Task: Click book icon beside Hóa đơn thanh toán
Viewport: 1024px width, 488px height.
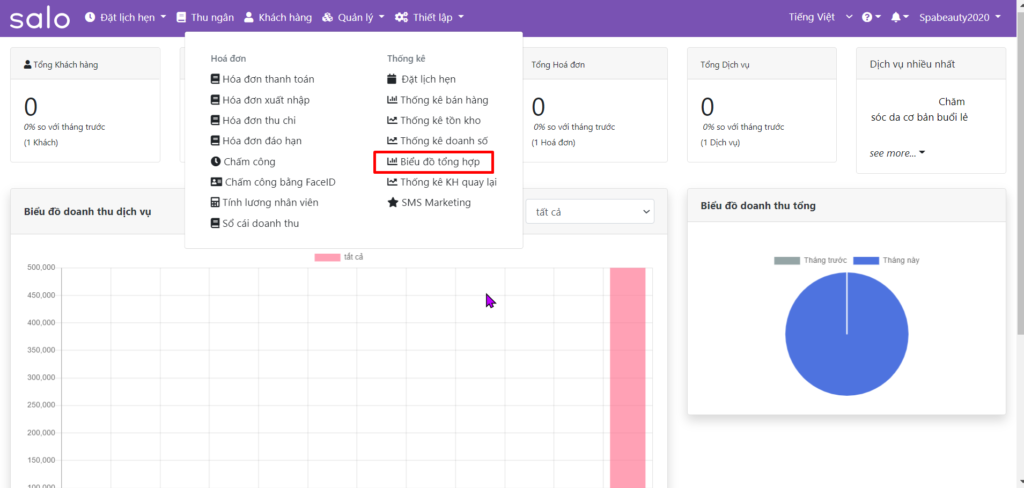Action: (216, 79)
